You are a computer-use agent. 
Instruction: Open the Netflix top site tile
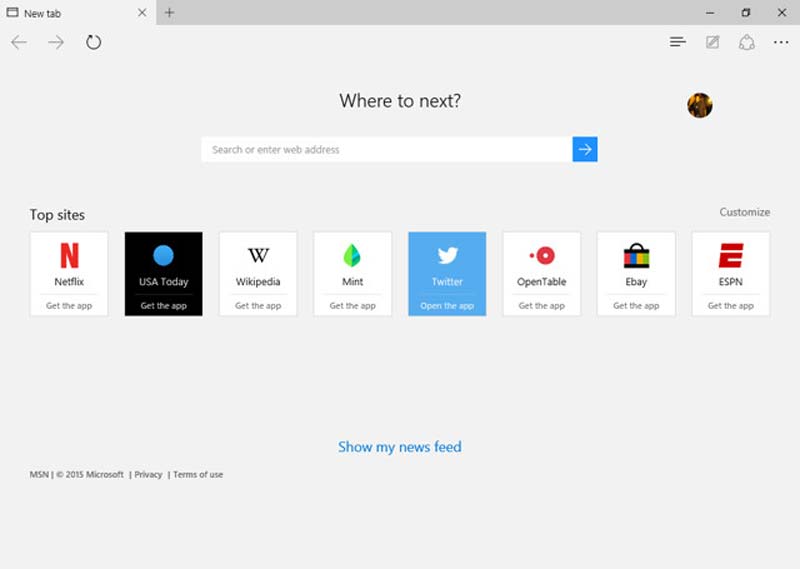(x=69, y=263)
